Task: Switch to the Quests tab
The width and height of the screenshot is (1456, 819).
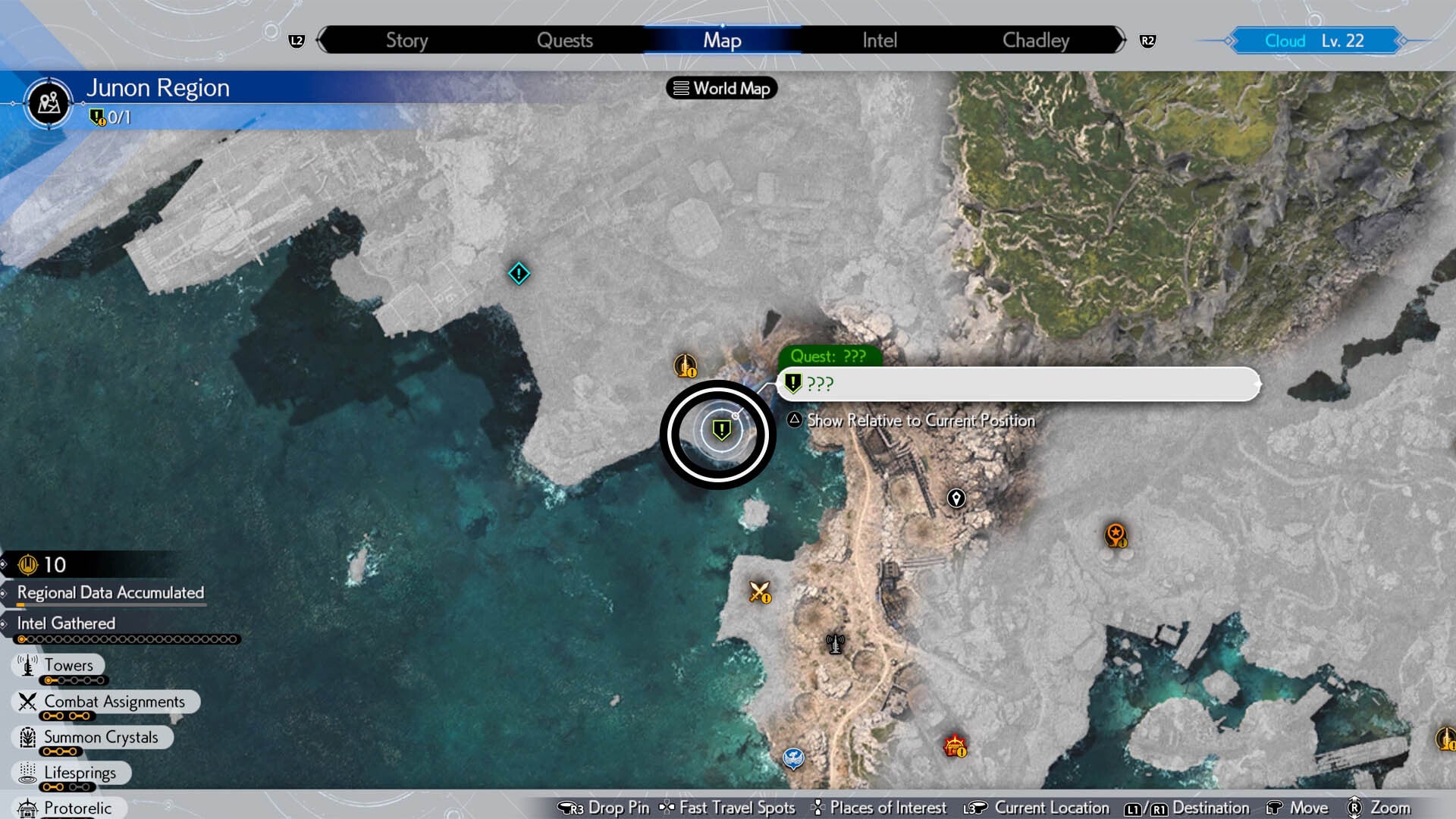Action: tap(564, 40)
